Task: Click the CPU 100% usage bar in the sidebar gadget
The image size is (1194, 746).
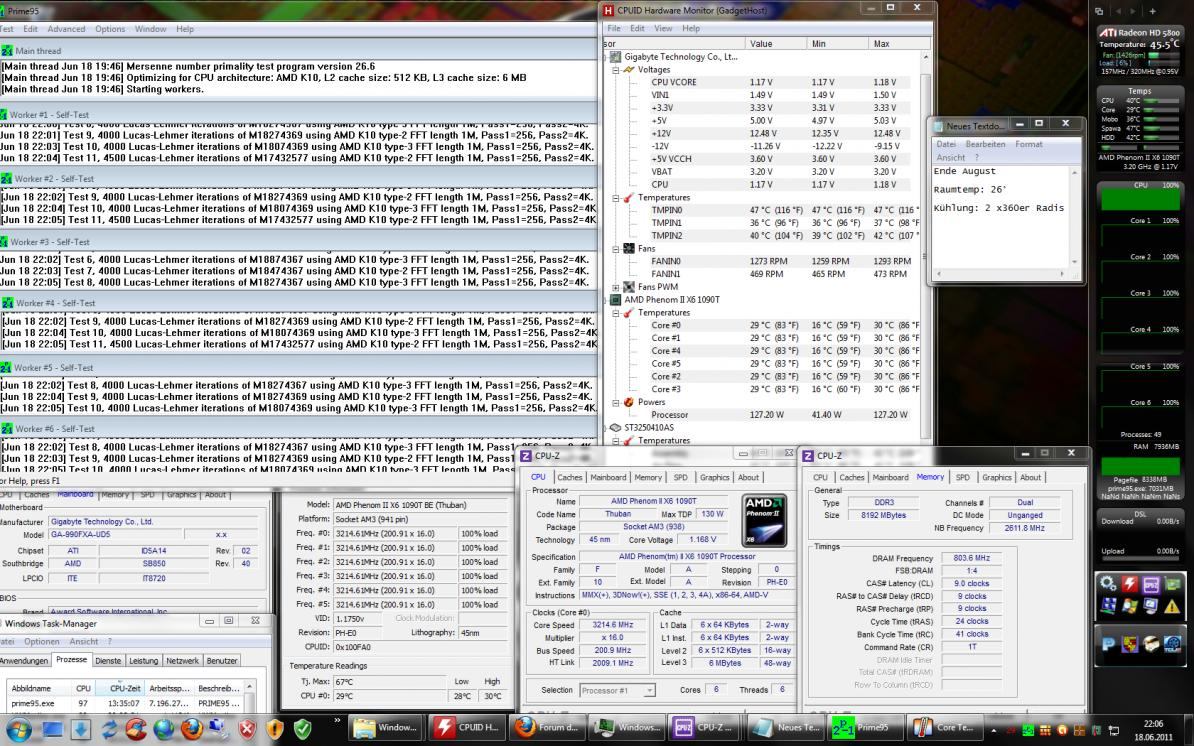Action: coord(1140,199)
